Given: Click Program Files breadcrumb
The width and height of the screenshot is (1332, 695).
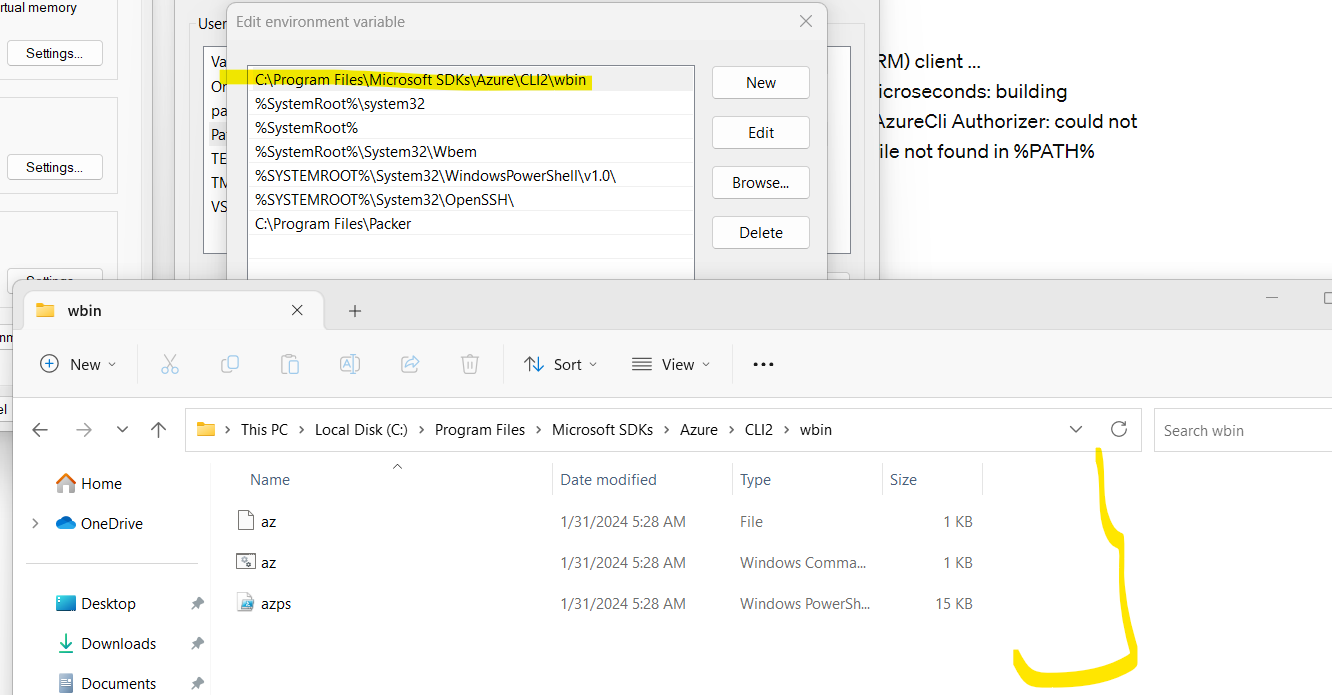Looking at the screenshot, I should (480, 430).
